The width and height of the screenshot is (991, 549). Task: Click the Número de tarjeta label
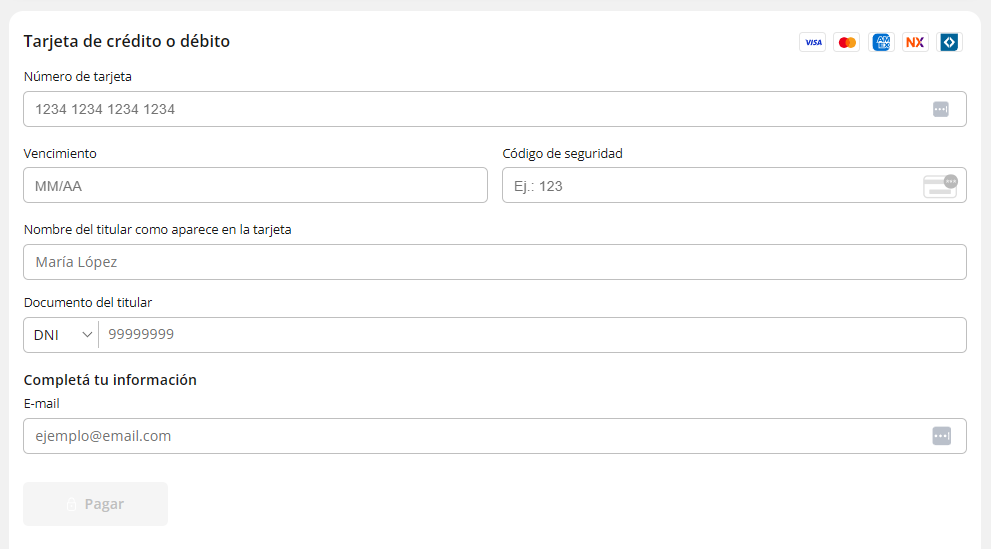pyautogui.click(x=78, y=76)
